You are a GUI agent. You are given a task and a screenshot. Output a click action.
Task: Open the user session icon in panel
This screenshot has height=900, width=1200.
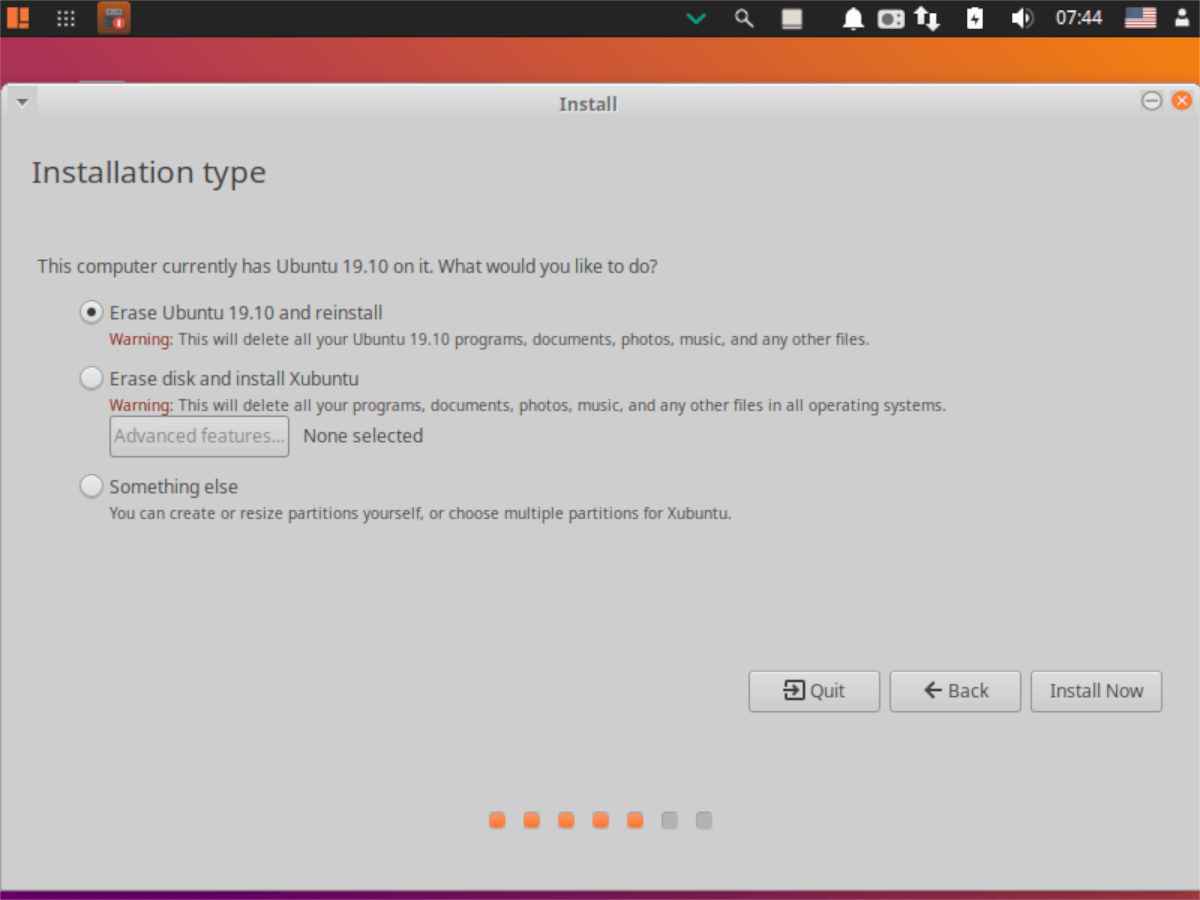1181,18
